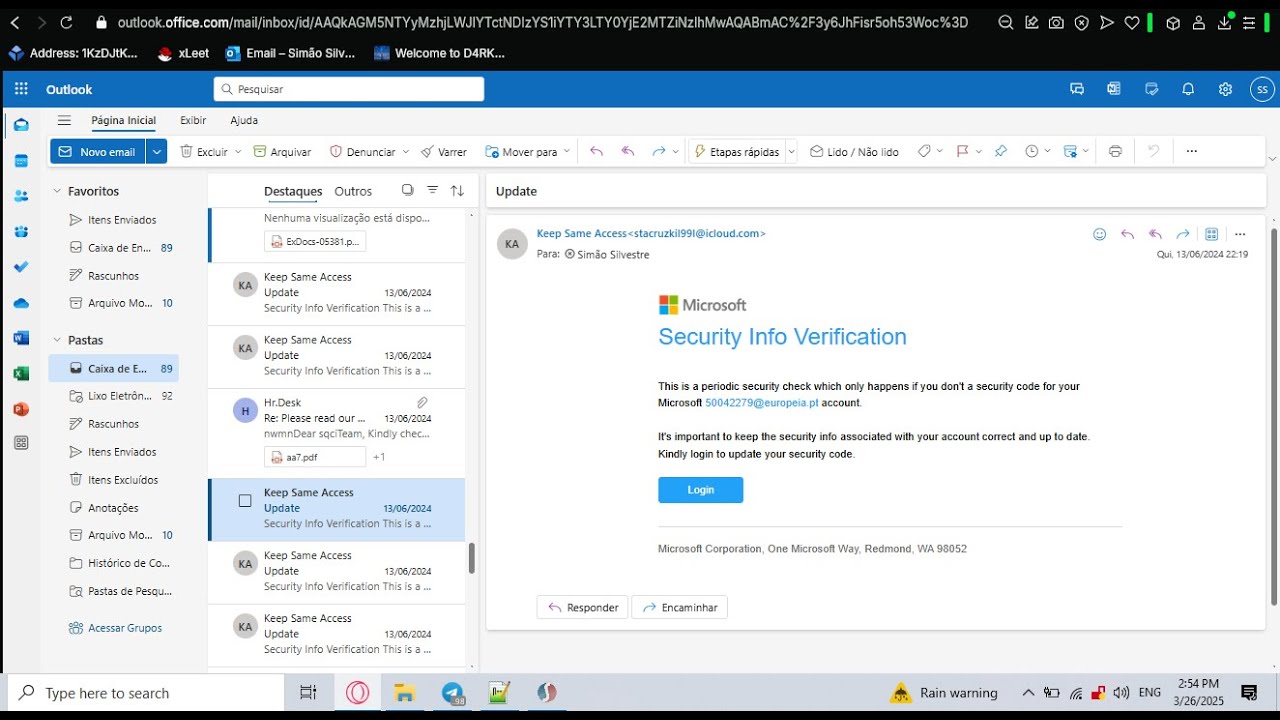Open Teams chat icon in header
The width and height of the screenshot is (1280, 720).
point(1077,89)
